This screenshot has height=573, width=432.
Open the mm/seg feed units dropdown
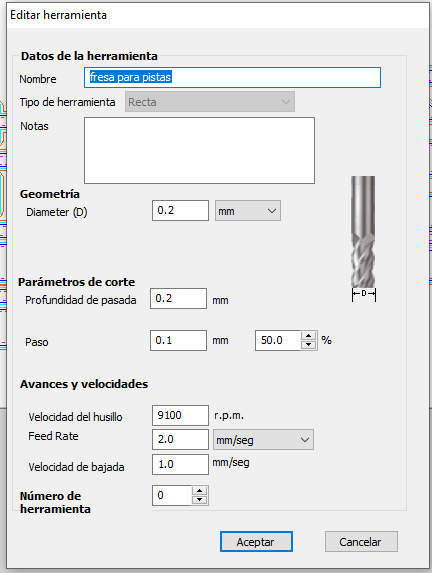coord(263,440)
